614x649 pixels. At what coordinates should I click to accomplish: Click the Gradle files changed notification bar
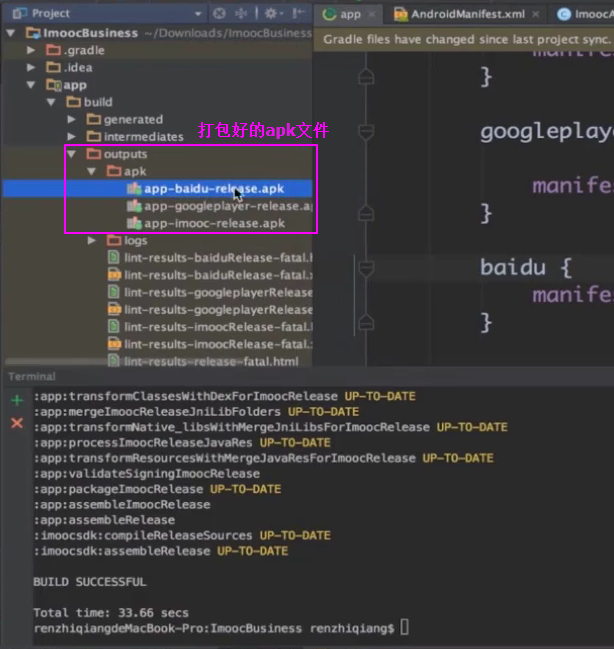pyautogui.click(x=464, y=40)
